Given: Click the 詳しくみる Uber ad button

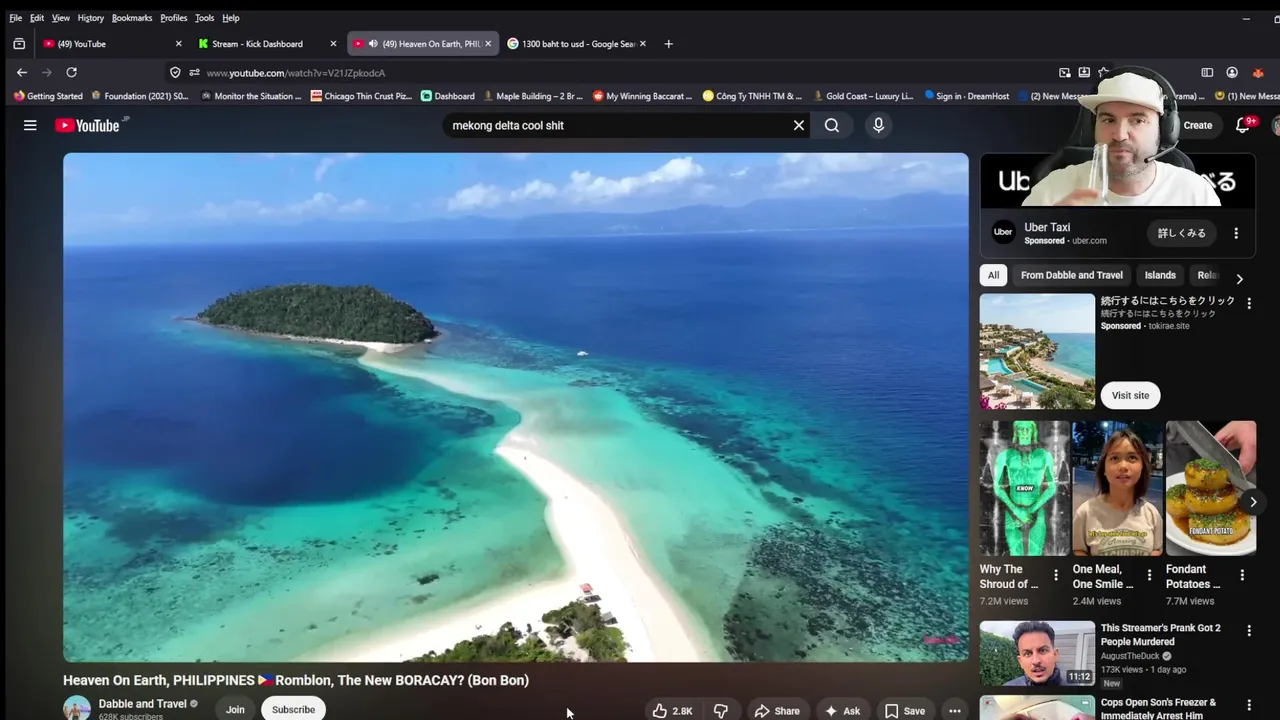Looking at the screenshot, I should [1182, 233].
